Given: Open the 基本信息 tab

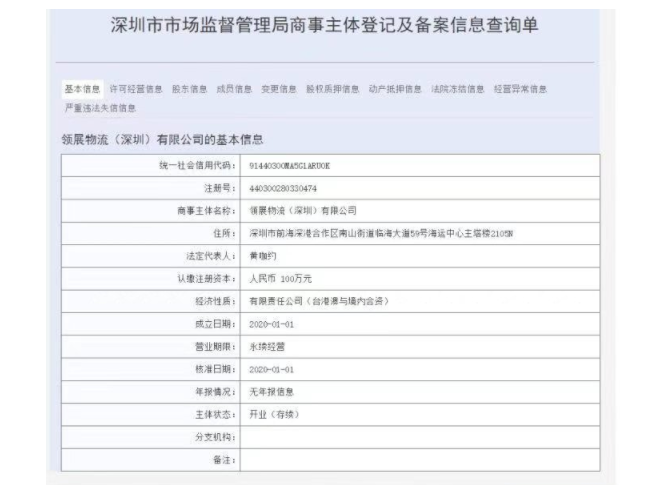Looking at the screenshot, I should pyautogui.click(x=82, y=89).
